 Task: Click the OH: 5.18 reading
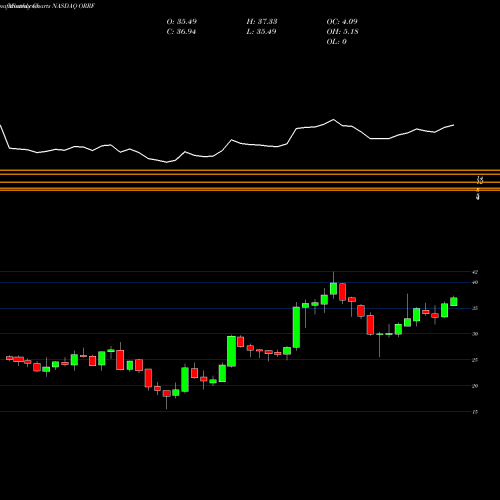tap(343, 32)
